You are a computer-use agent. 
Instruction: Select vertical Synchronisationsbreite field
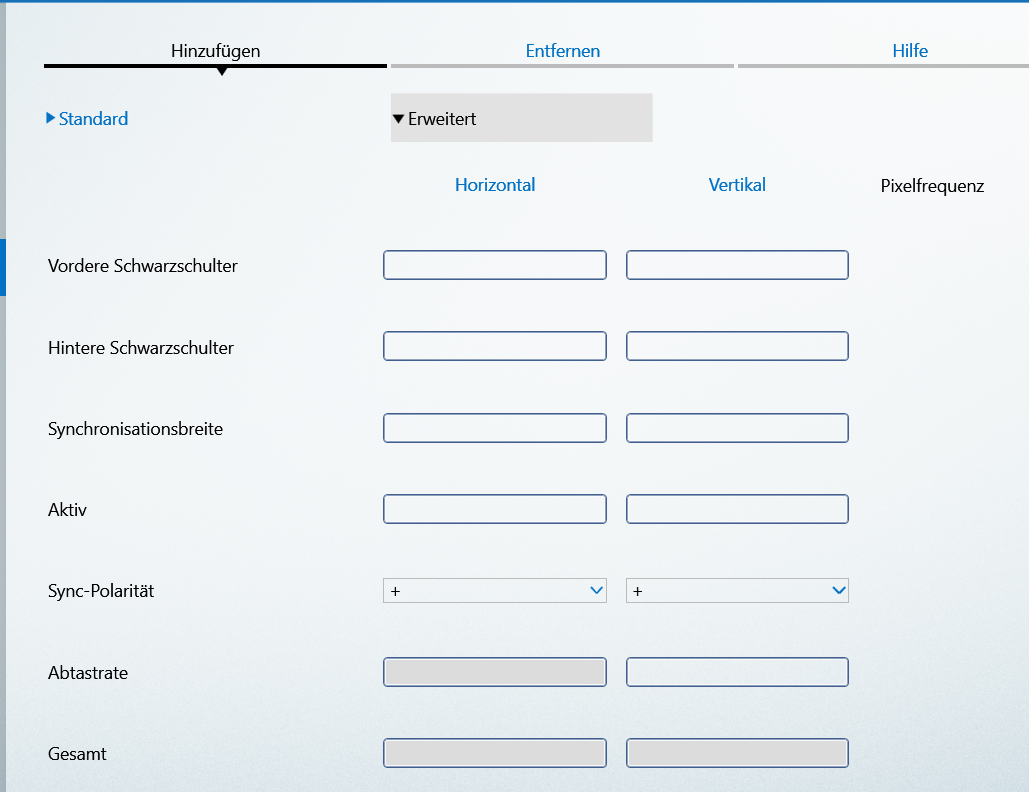pyautogui.click(x=737, y=428)
